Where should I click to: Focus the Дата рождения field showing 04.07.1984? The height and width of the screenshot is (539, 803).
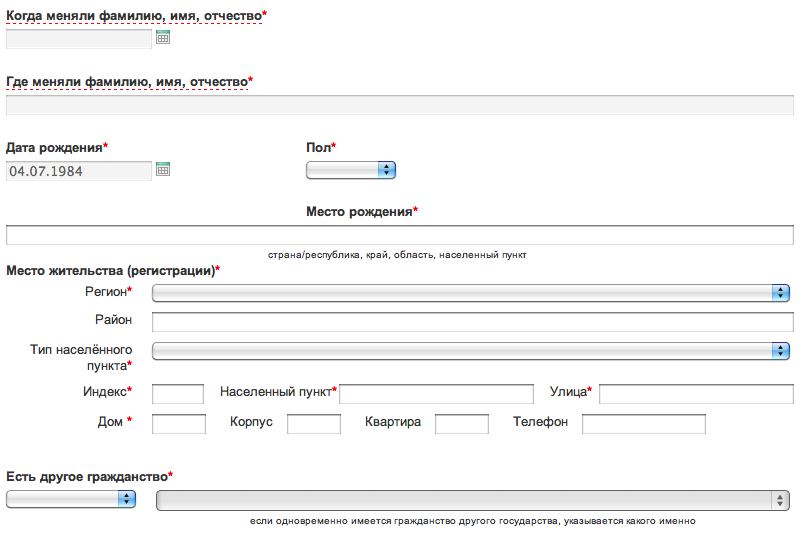pos(79,171)
